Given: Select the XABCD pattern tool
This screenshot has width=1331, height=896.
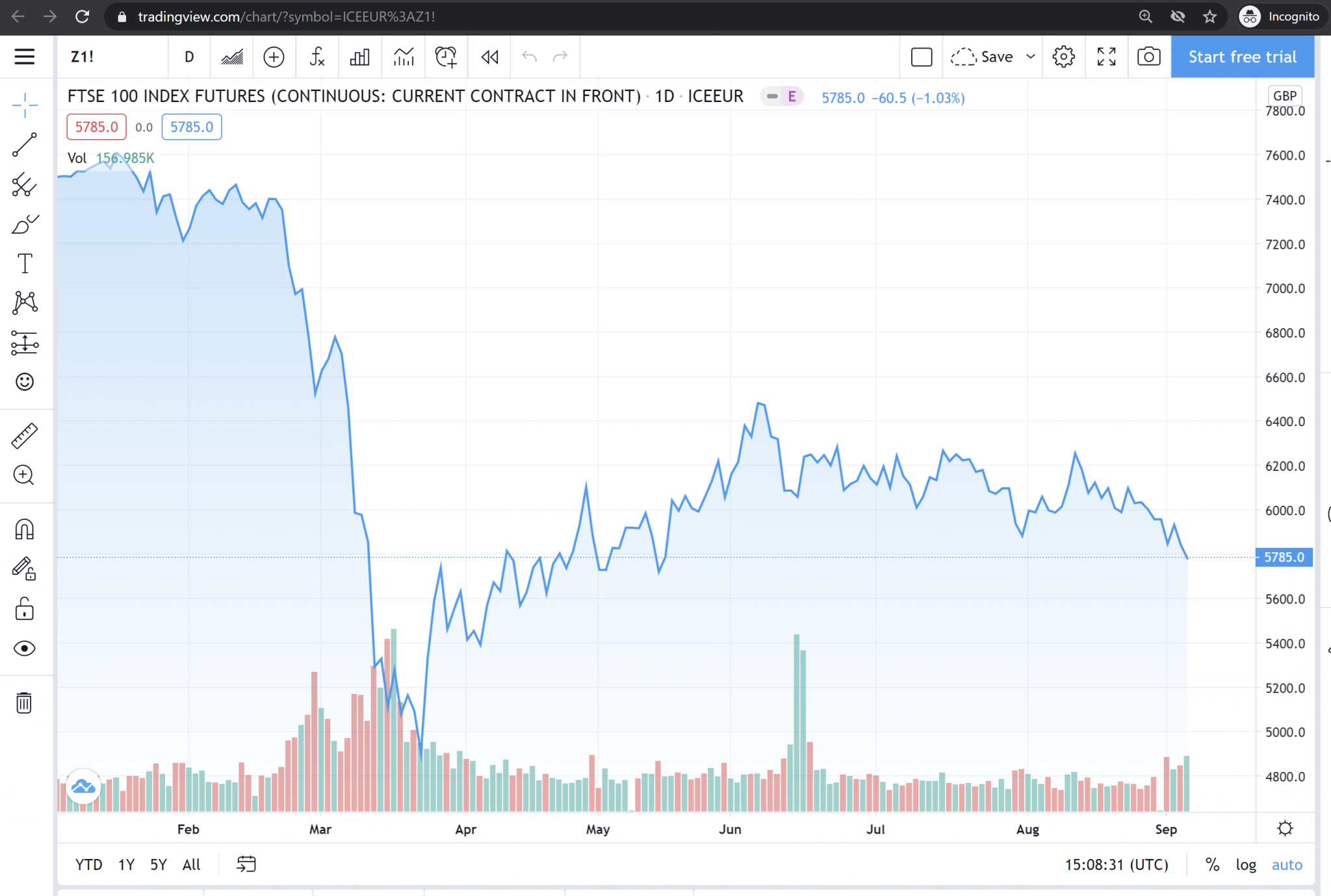Looking at the screenshot, I should (25, 303).
